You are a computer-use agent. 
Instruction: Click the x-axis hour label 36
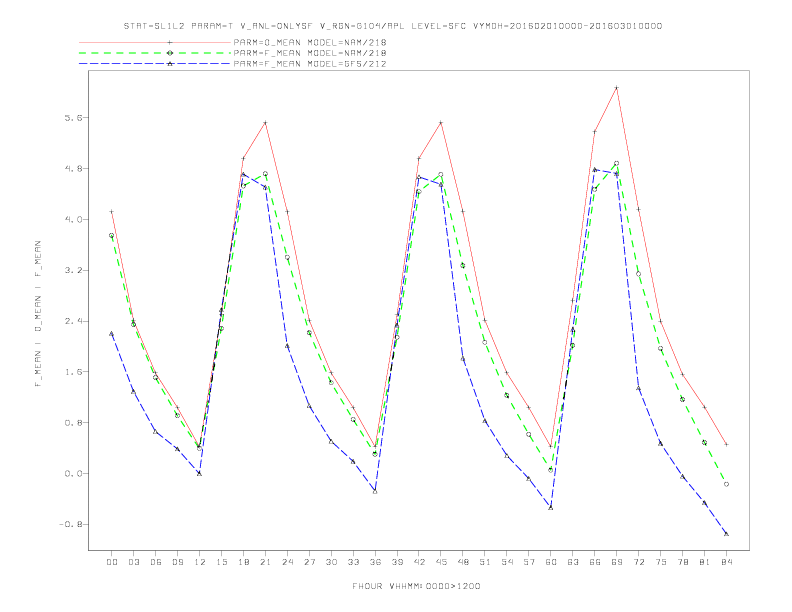point(375,562)
